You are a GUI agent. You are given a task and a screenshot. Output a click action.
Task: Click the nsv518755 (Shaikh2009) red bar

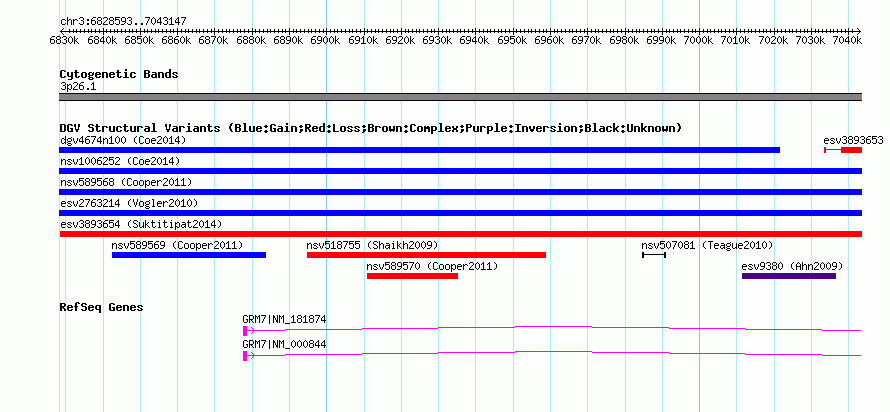[426, 255]
